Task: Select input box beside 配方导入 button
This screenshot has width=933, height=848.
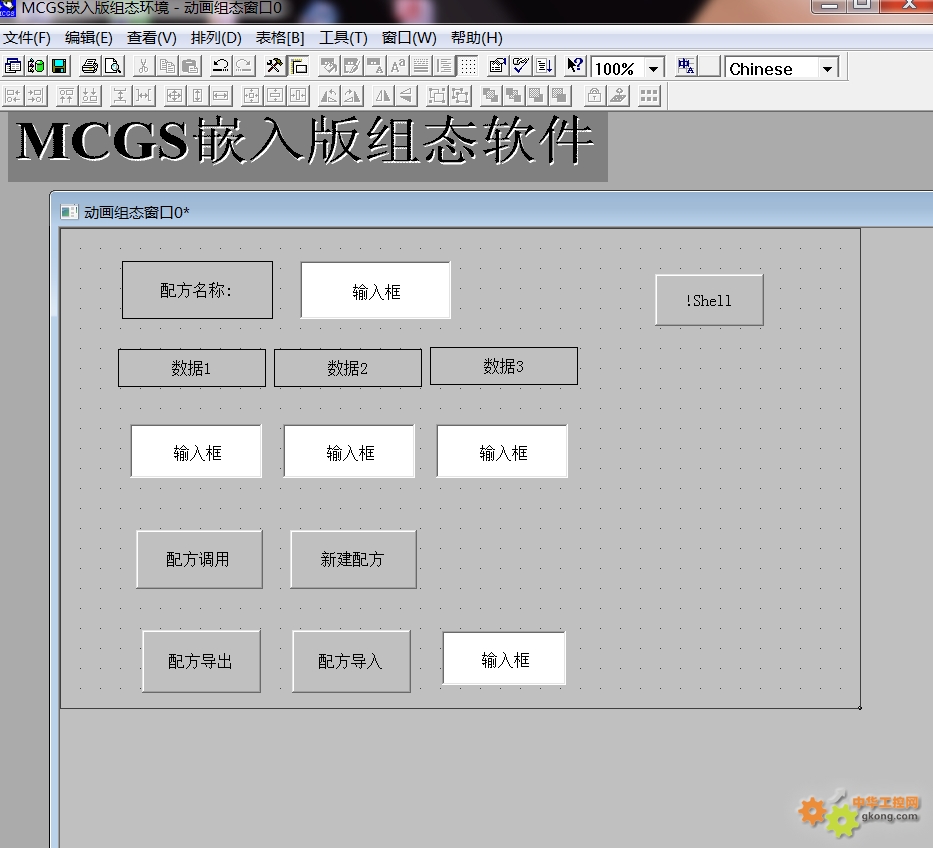Action: coord(504,658)
